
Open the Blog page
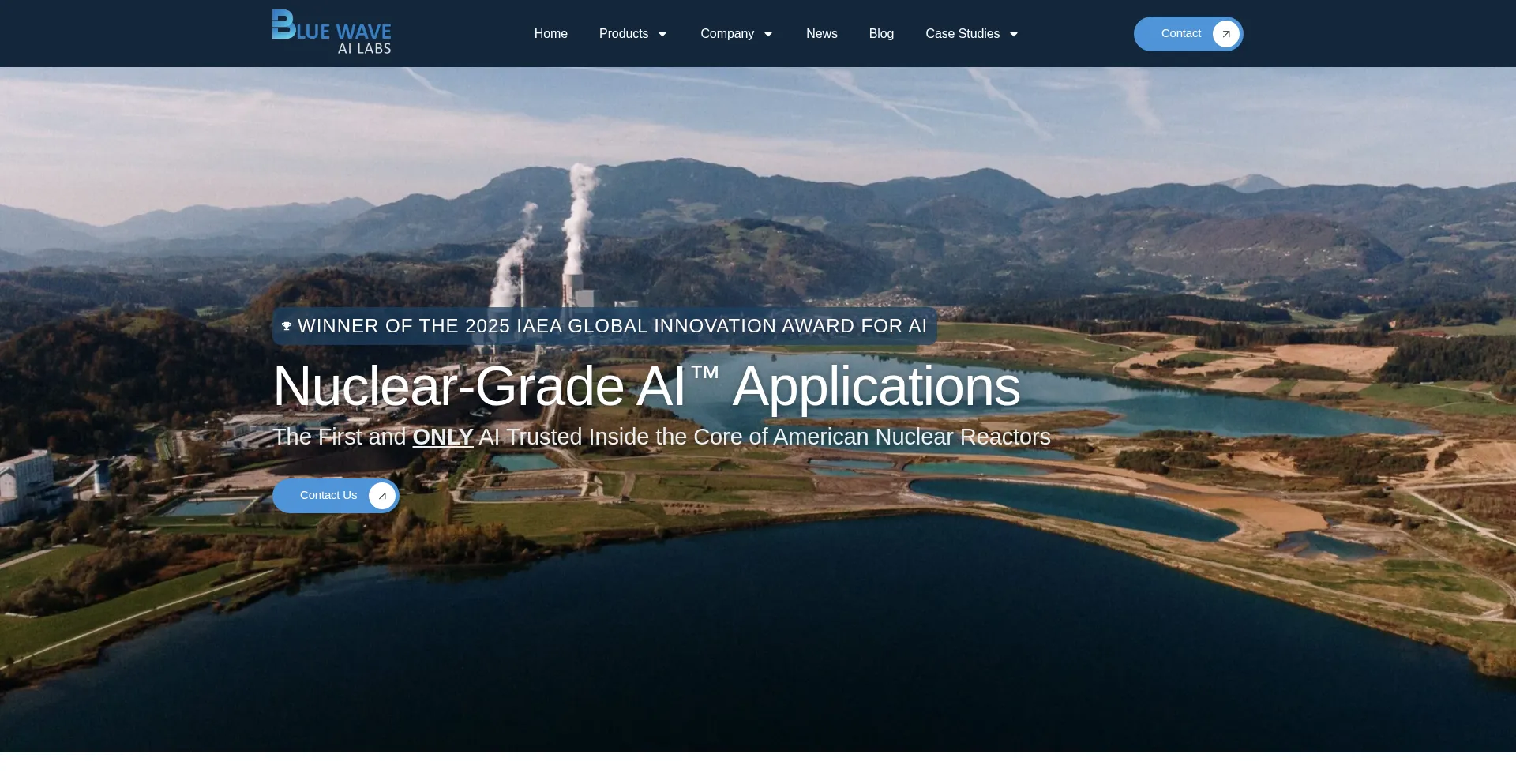(x=881, y=34)
